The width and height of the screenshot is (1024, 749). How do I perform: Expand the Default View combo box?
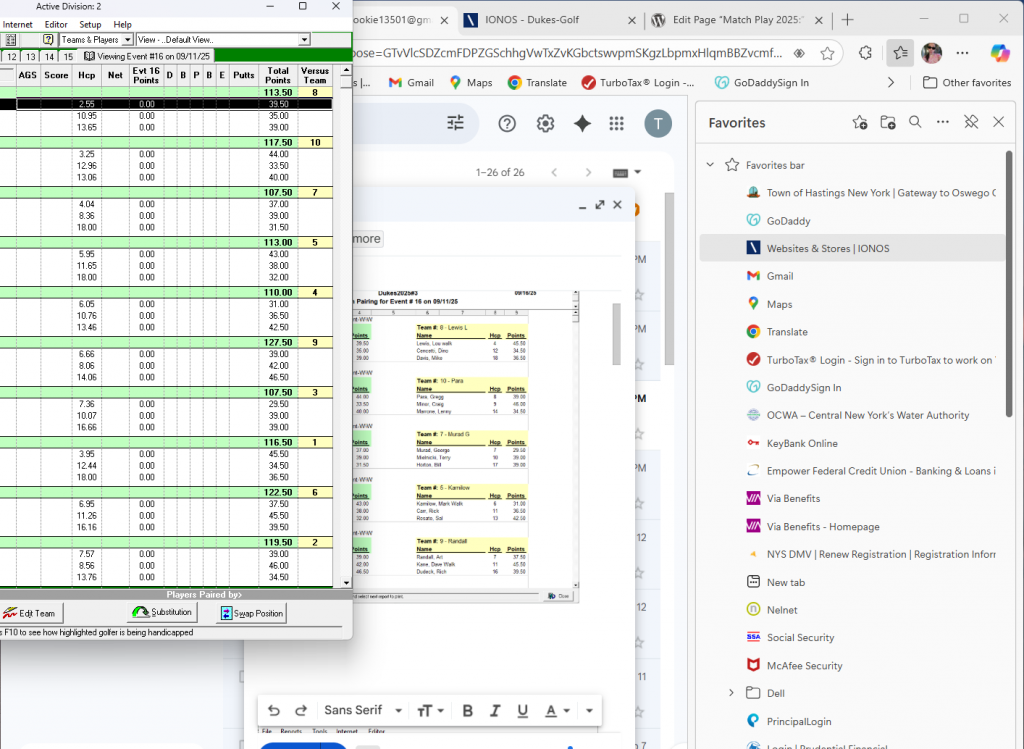tap(304, 40)
